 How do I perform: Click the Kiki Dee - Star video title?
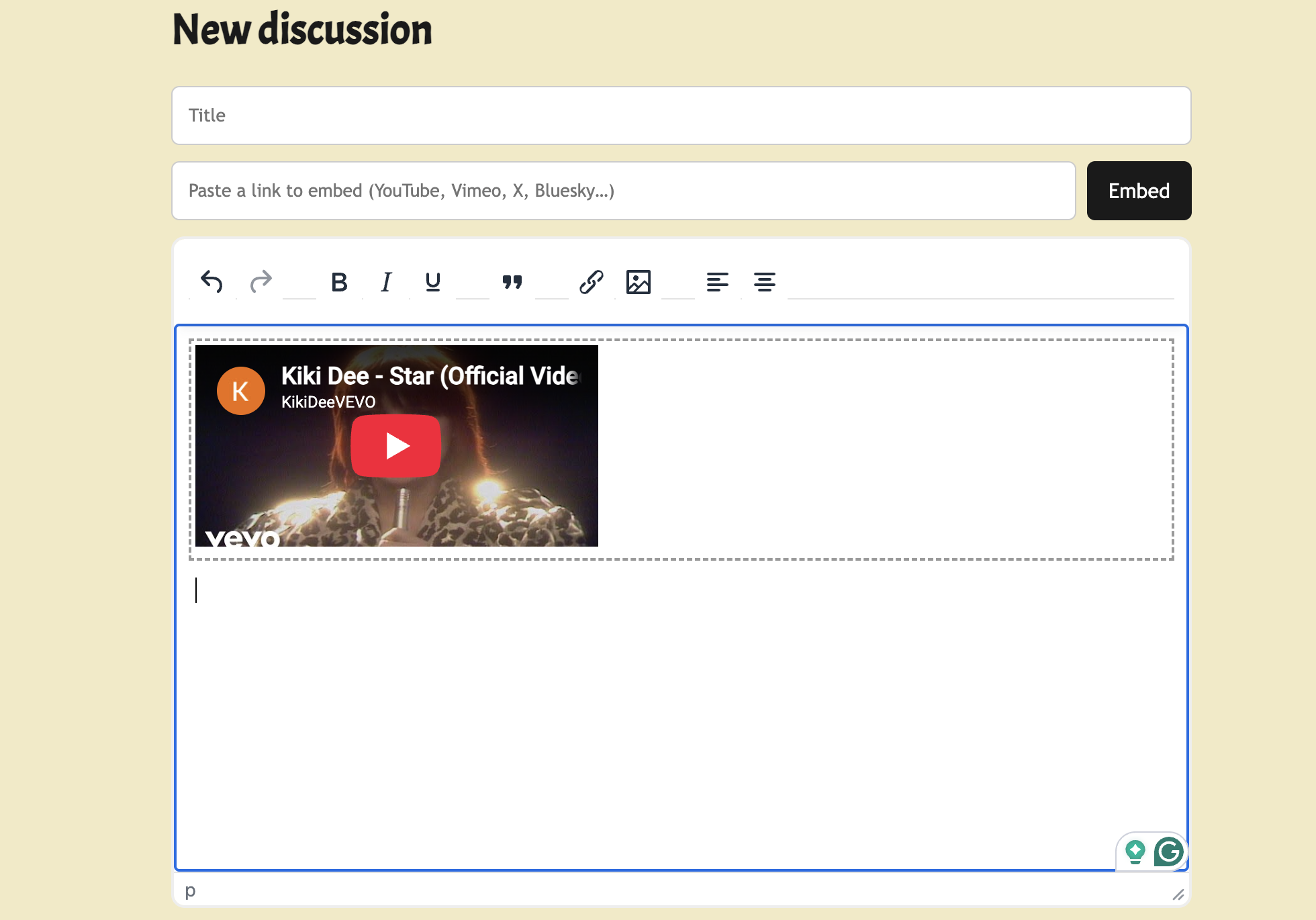pos(430,376)
